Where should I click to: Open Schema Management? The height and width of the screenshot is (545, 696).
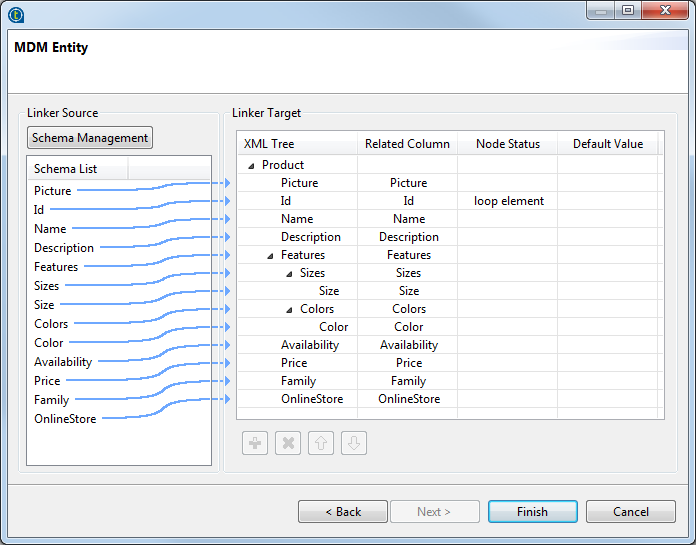(x=90, y=138)
